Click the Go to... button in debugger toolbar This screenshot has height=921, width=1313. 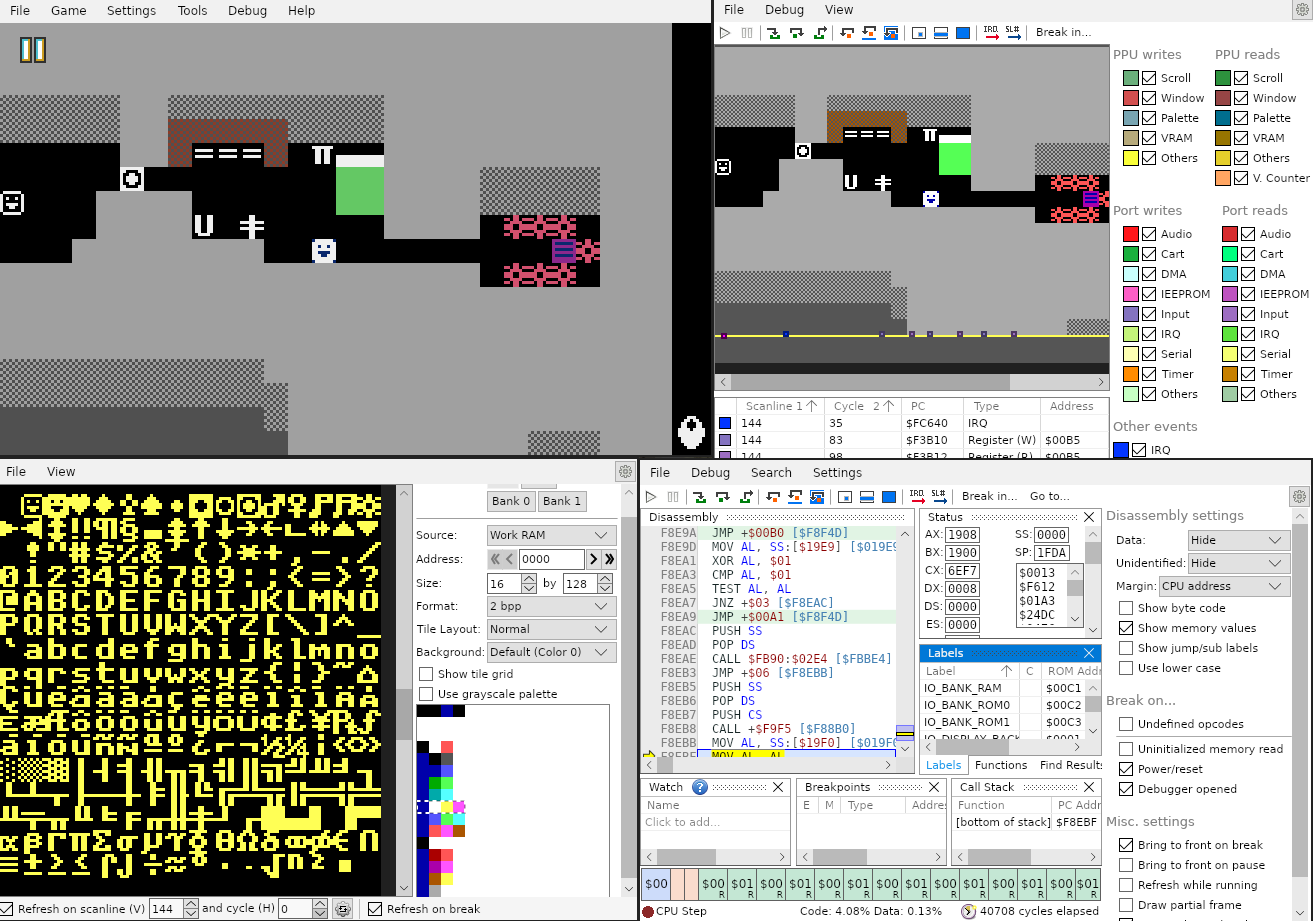[1049, 497]
